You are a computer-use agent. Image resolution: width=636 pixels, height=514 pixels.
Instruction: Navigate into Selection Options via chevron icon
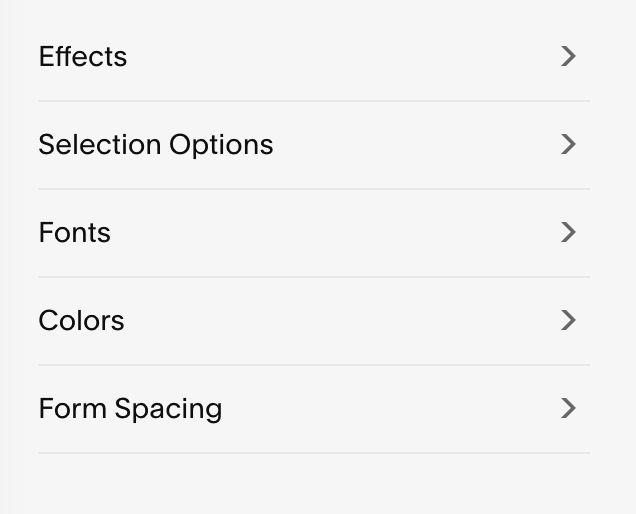tap(568, 144)
